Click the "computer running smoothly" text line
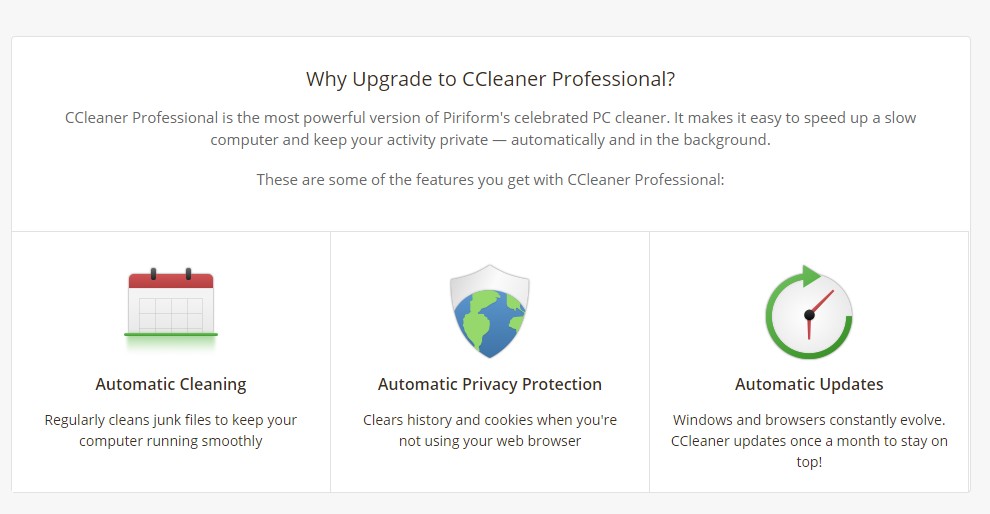This screenshot has width=990, height=514. (171, 441)
